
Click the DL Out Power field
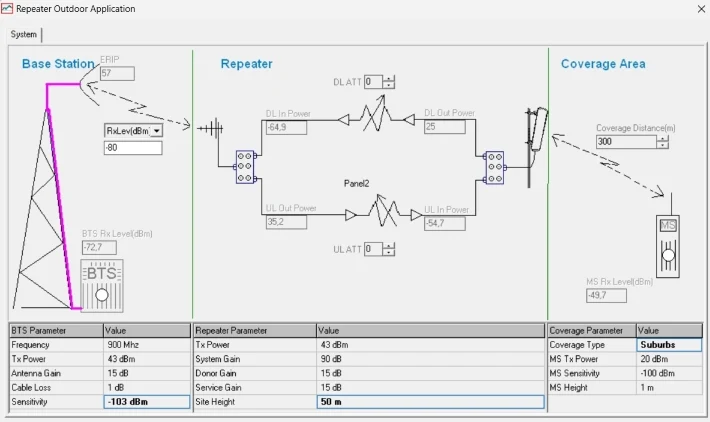[x=445, y=127]
